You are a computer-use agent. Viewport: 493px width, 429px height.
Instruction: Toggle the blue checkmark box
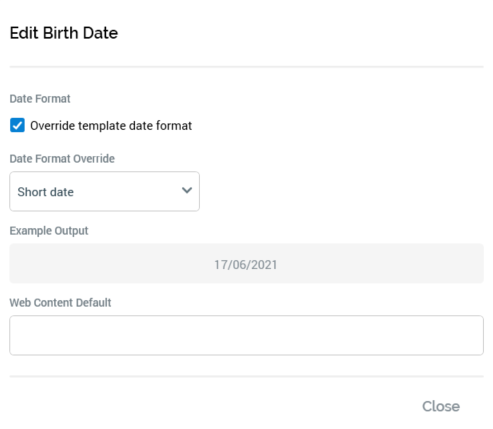17,125
